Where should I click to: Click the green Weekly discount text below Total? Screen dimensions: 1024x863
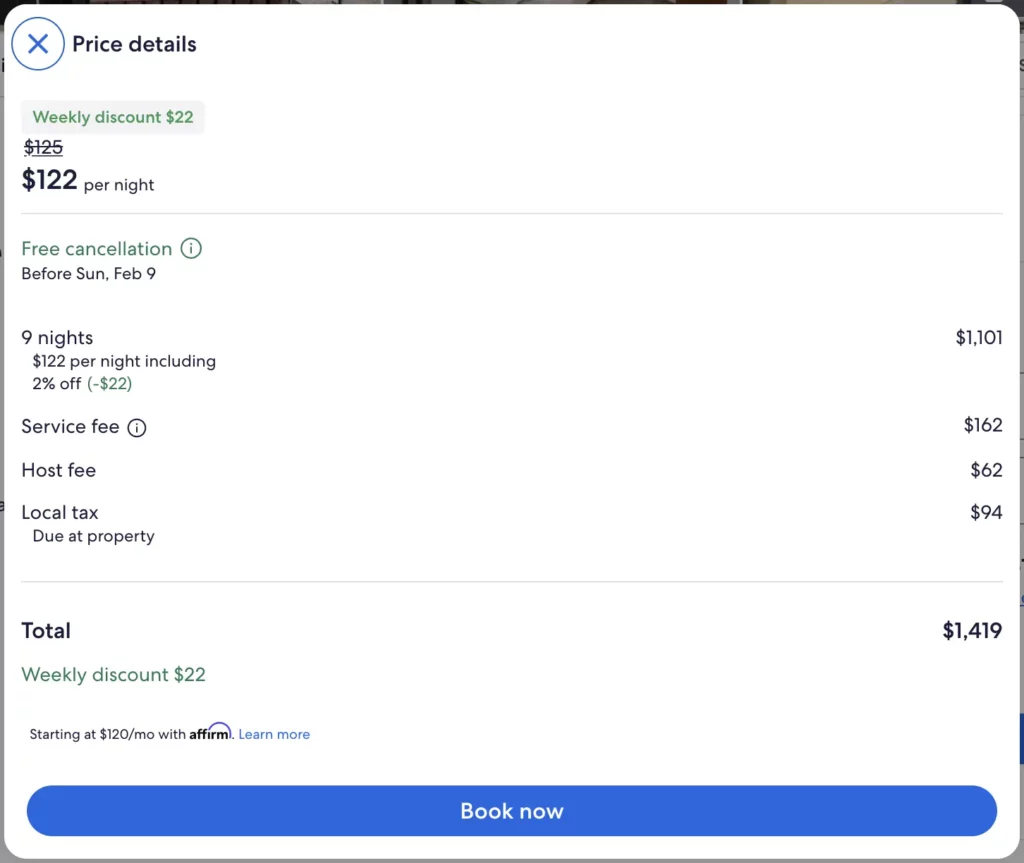113,675
